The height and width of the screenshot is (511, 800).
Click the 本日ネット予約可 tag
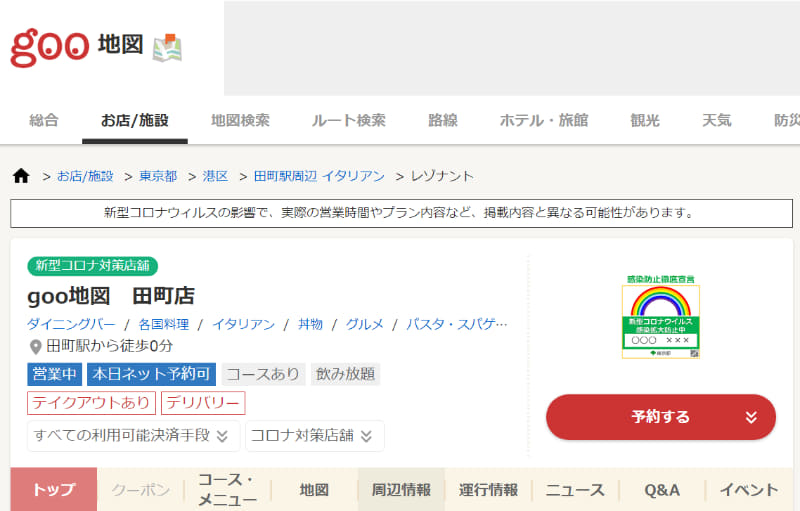tap(152, 374)
